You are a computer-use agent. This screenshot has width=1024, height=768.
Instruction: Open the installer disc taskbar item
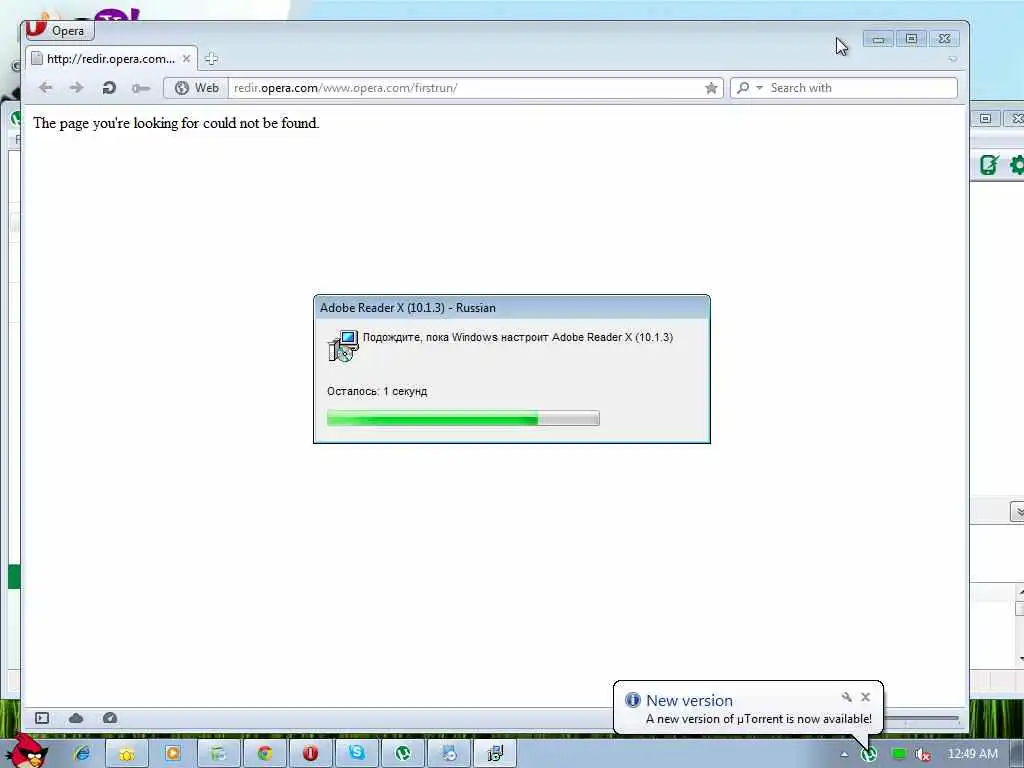449,754
